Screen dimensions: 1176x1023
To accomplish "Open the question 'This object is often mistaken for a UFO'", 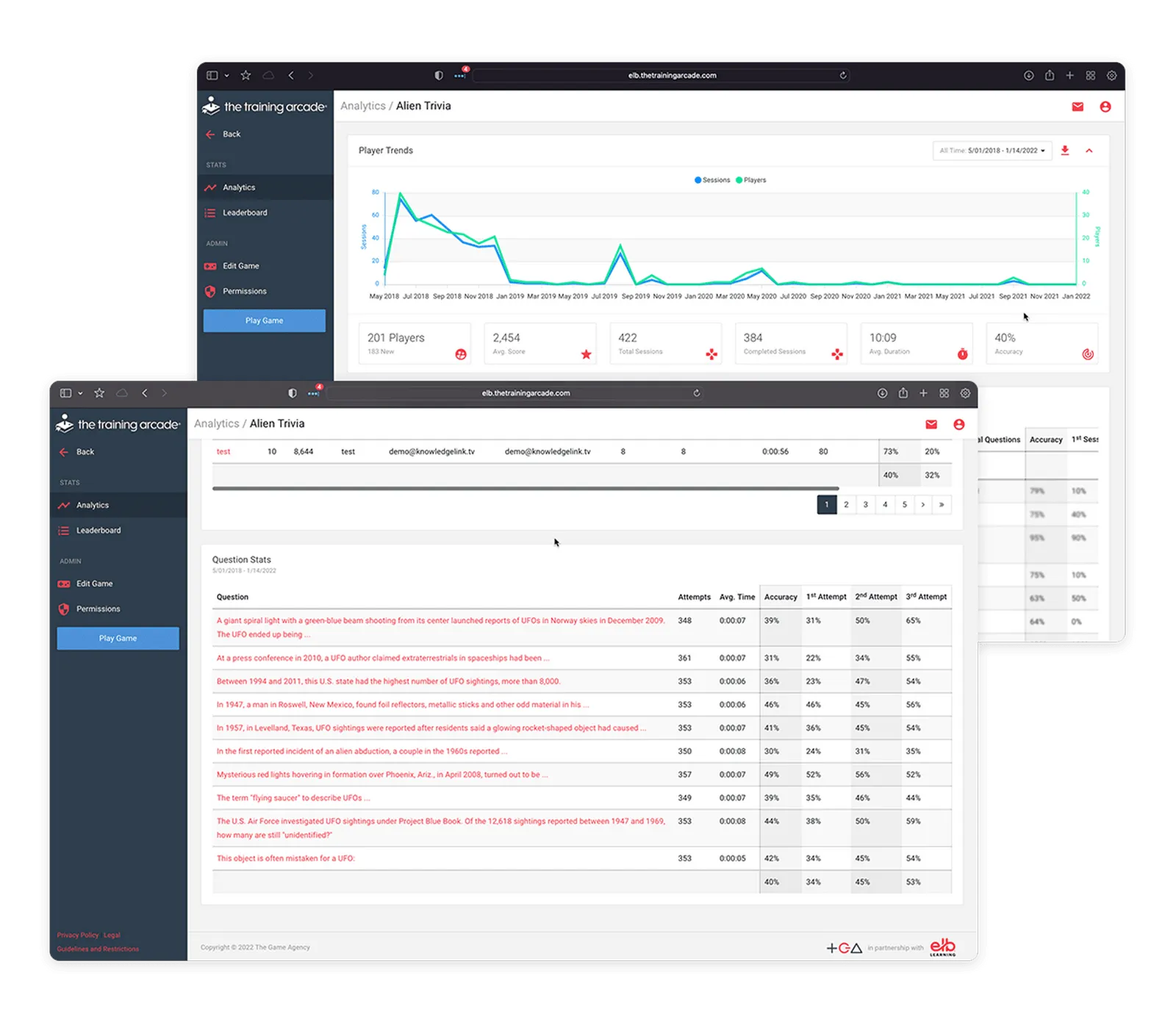I will click(286, 858).
